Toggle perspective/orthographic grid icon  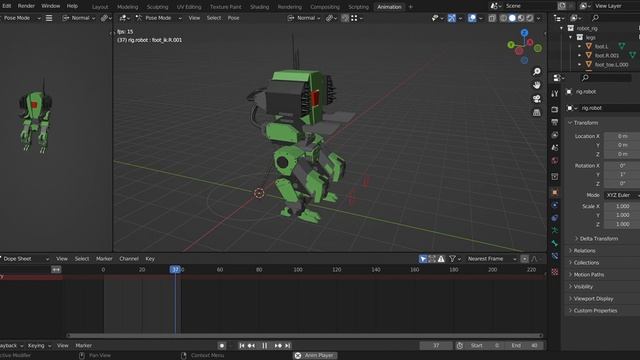click(x=537, y=112)
